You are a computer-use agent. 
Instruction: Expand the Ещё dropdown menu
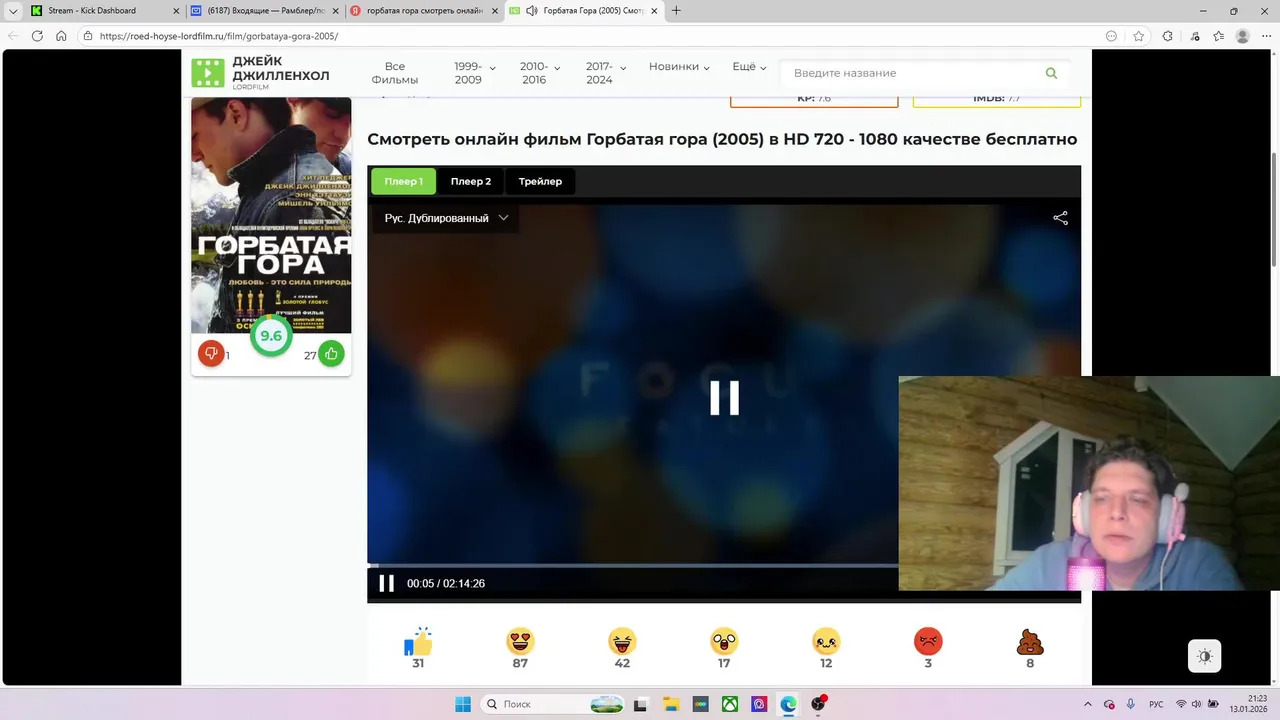[x=749, y=67]
